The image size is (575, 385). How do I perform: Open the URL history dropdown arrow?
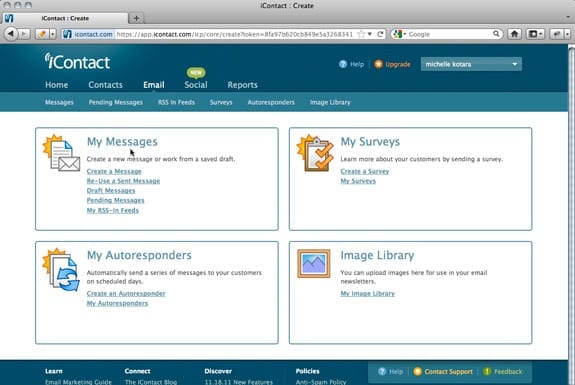point(370,34)
